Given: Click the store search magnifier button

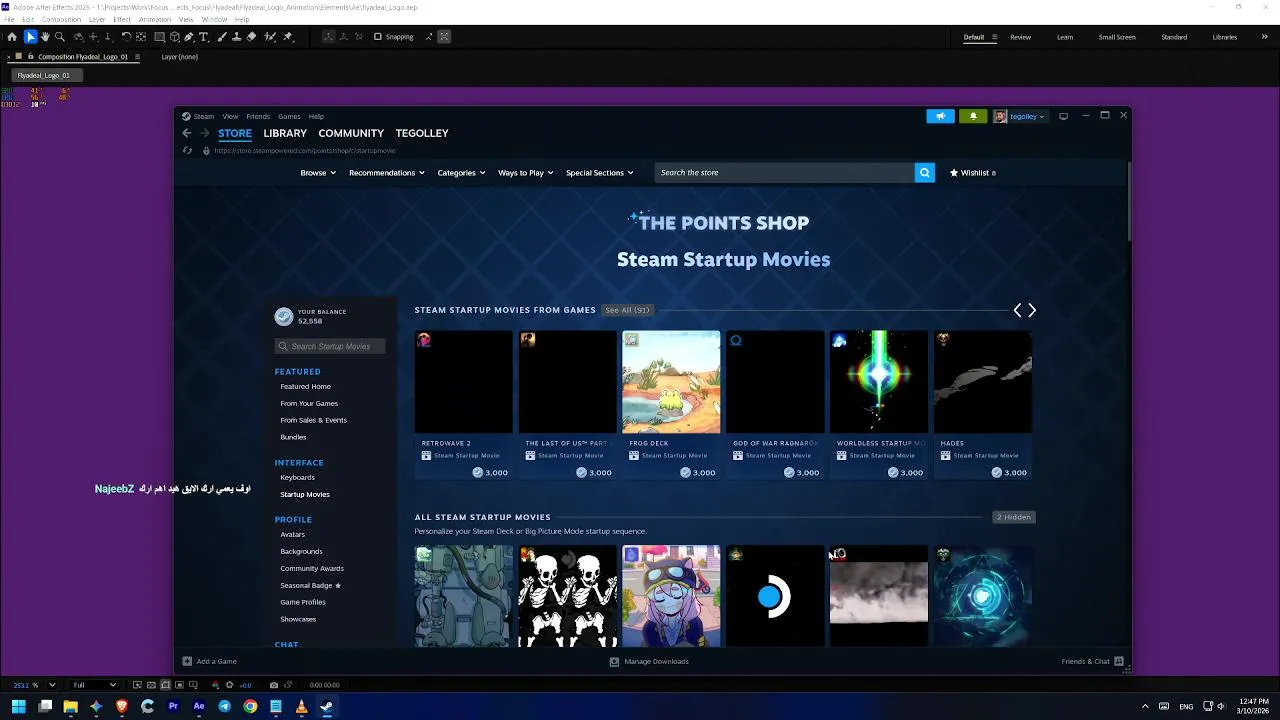Looking at the screenshot, I should point(925,173).
